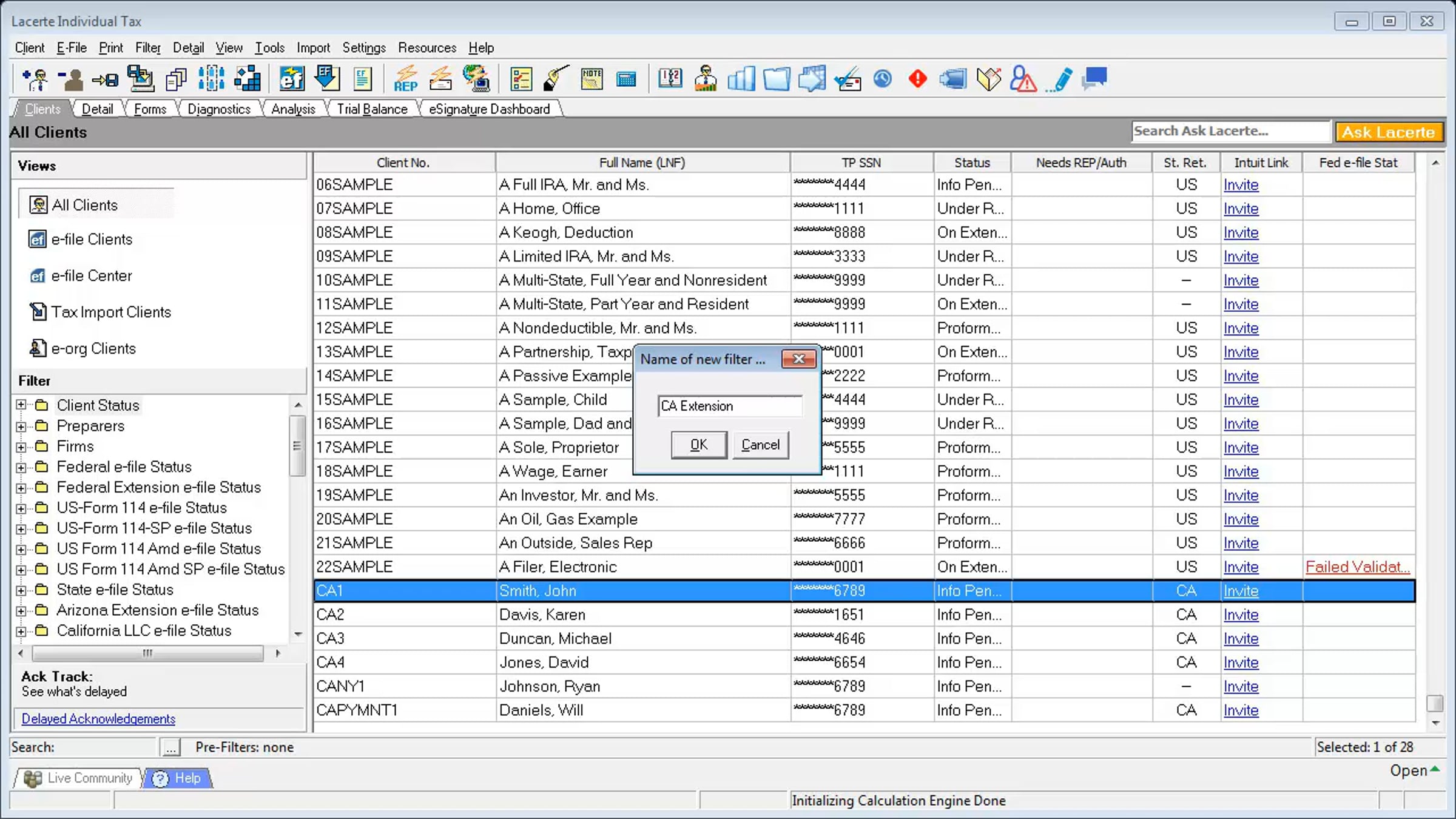This screenshot has height=819, width=1456.
Task: Click the Add Client toolbar icon
Action: [x=35, y=79]
